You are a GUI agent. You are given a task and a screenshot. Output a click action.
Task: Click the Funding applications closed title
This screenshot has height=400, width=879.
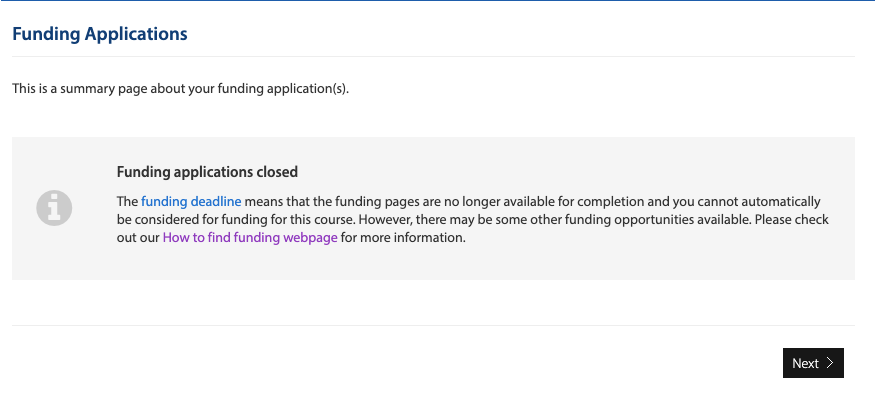[x=207, y=172]
